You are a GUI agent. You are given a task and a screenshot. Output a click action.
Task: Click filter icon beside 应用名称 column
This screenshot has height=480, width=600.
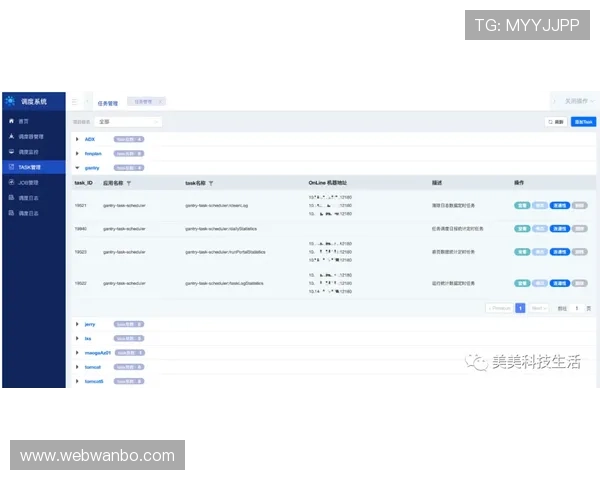pos(129,184)
